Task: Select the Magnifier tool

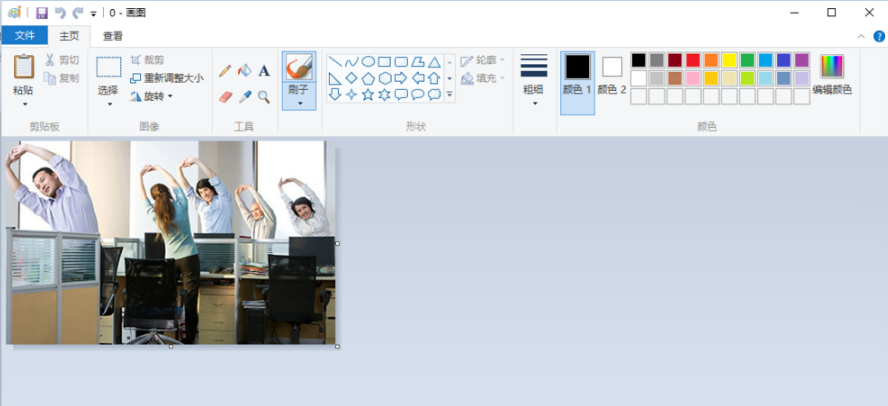Action: pos(264,97)
